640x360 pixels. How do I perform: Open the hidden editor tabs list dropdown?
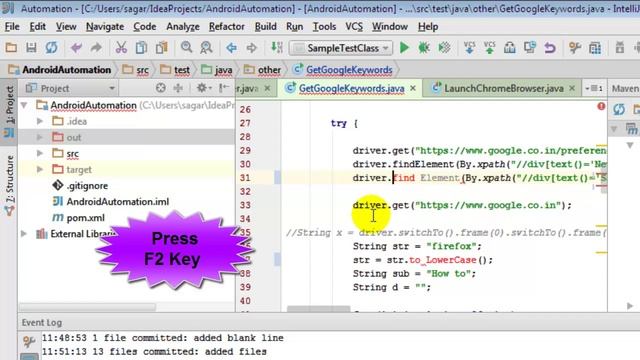click(x=594, y=88)
